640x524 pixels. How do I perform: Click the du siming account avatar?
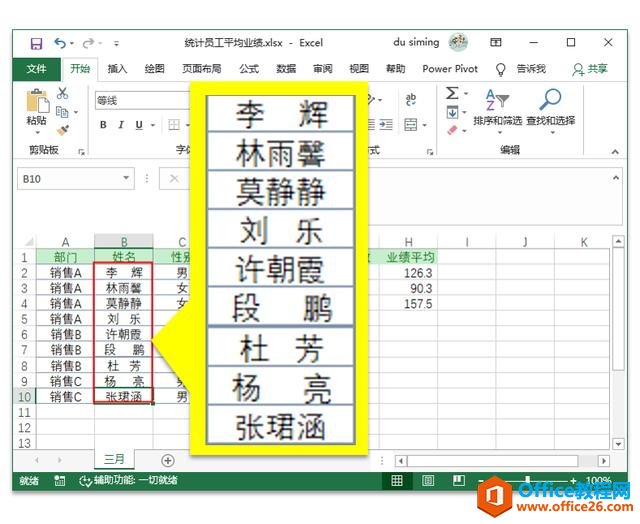[x=458, y=42]
